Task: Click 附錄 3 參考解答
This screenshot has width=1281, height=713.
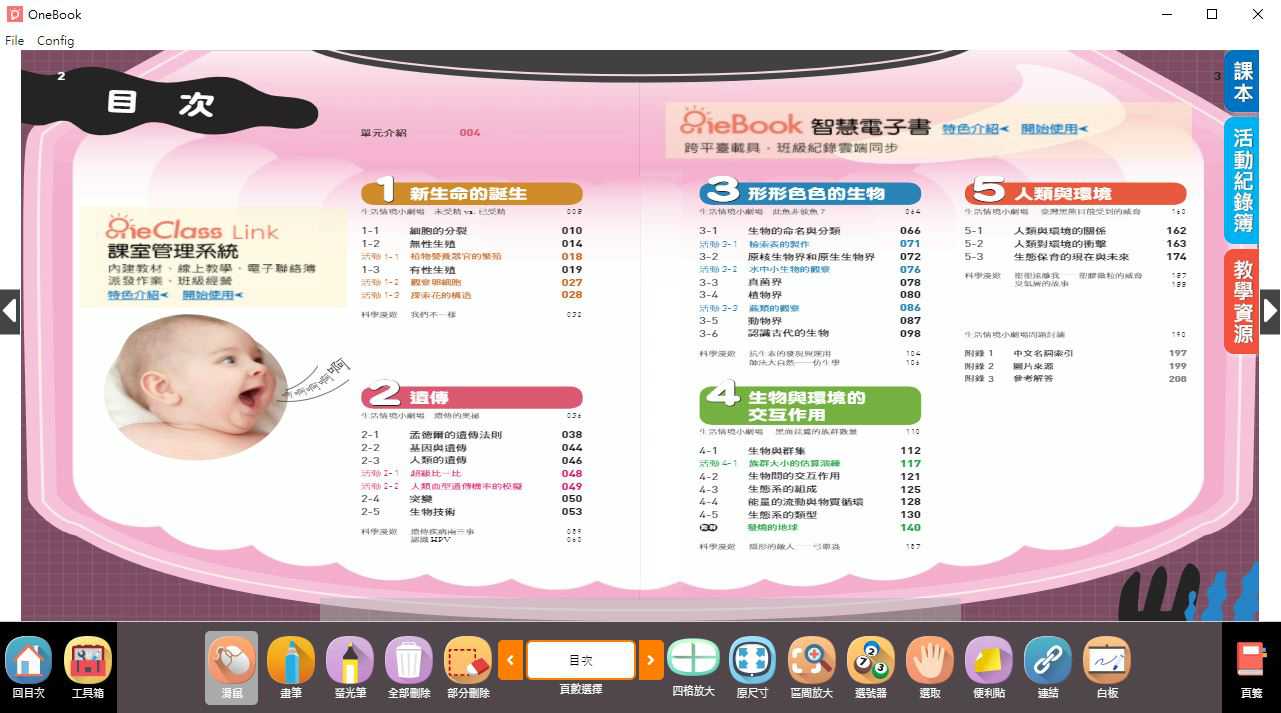Action: point(1076,379)
